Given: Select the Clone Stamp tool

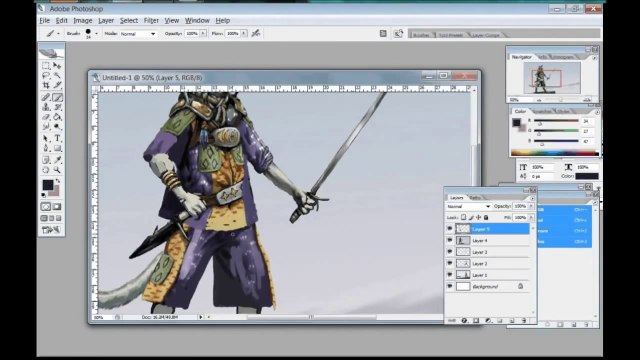Looking at the screenshot, I should click(x=46, y=107).
